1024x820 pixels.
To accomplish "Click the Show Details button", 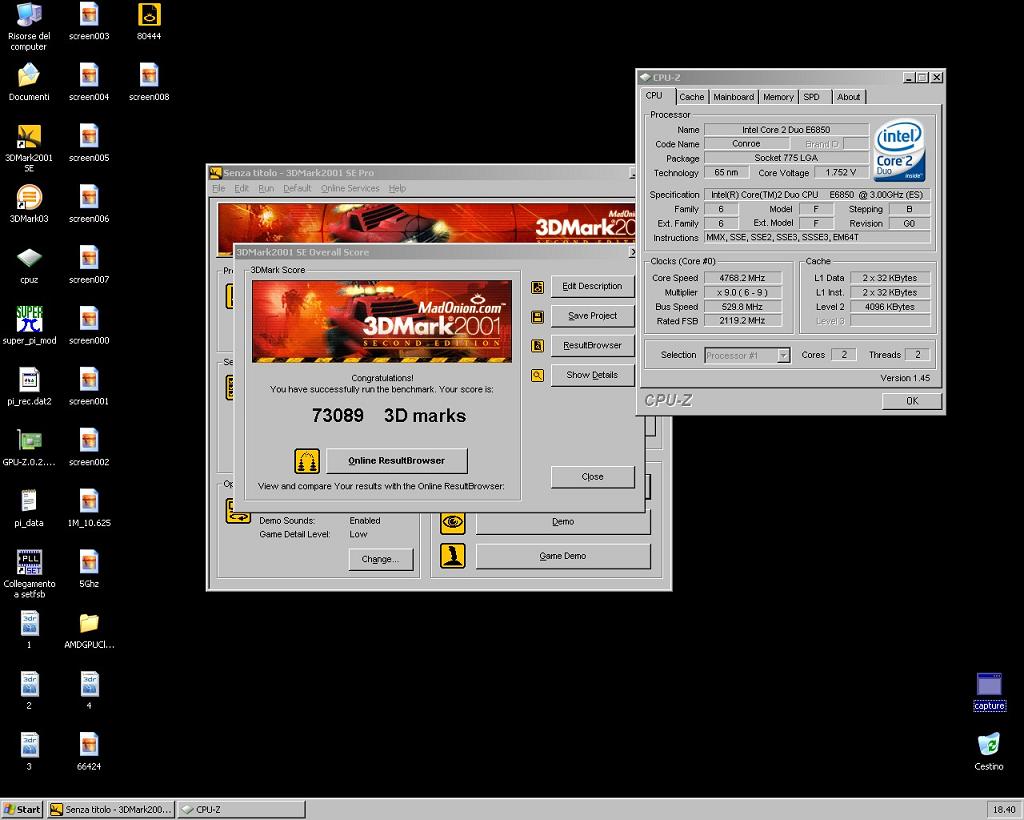I will click(x=592, y=375).
